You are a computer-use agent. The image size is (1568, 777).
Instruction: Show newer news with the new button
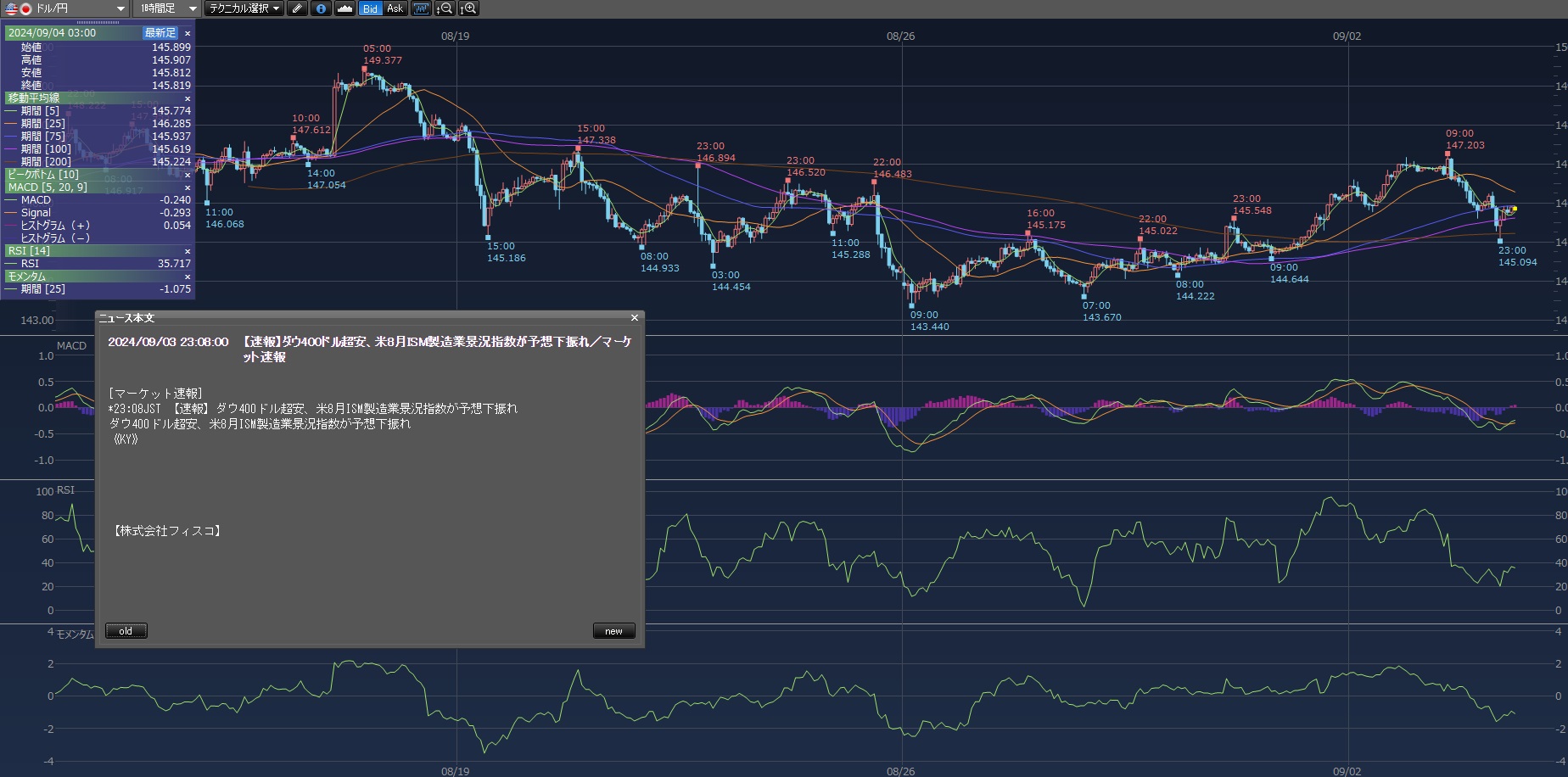click(613, 631)
